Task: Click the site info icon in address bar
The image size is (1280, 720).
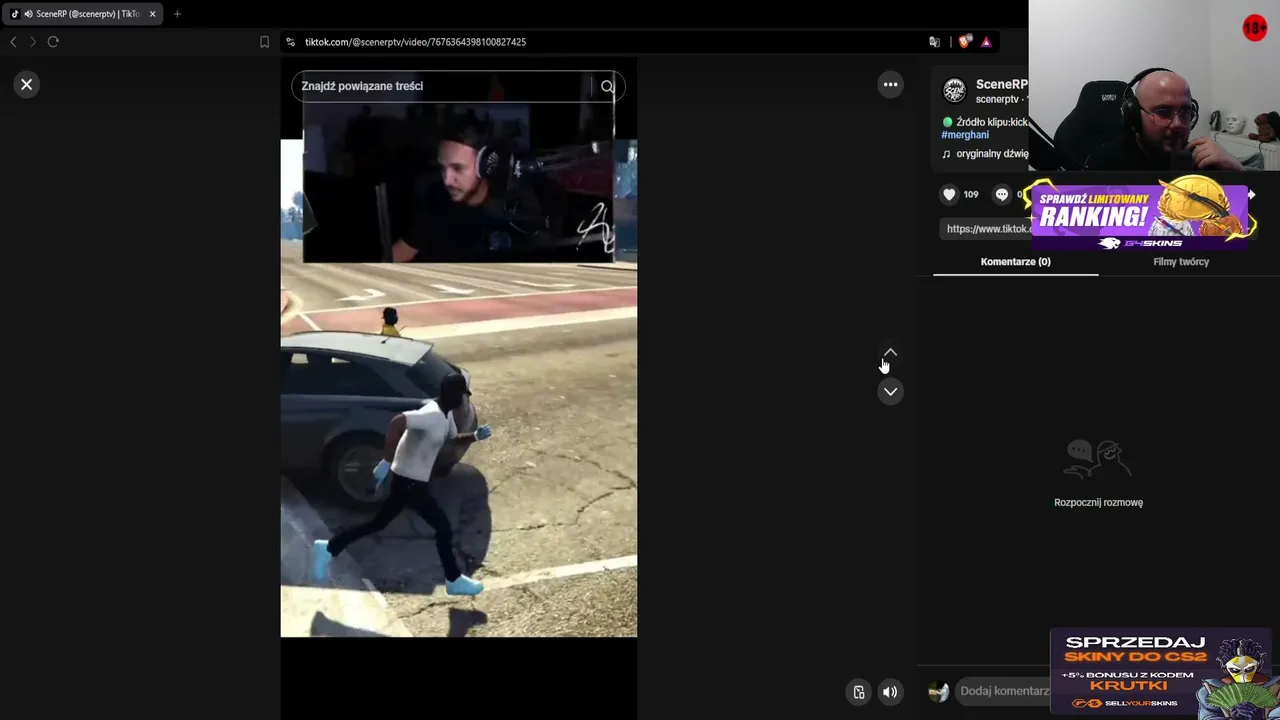Action: point(290,42)
